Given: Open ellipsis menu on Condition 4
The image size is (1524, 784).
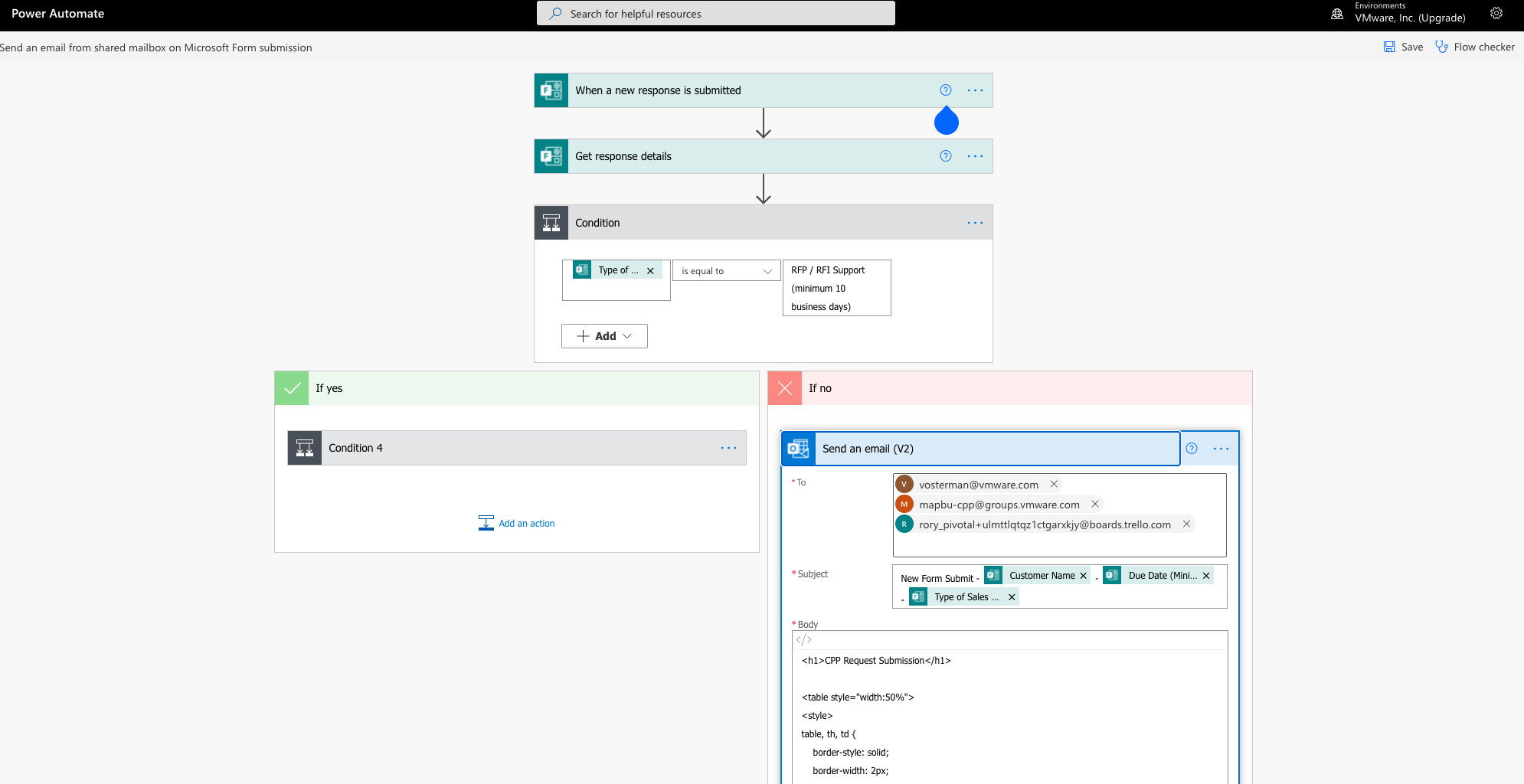Looking at the screenshot, I should coord(728,448).
